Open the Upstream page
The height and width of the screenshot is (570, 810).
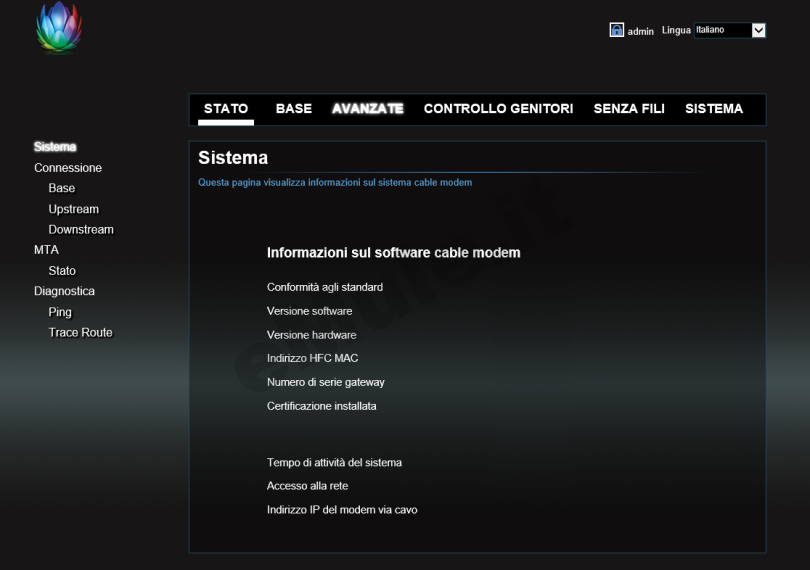tap(73, 209)
